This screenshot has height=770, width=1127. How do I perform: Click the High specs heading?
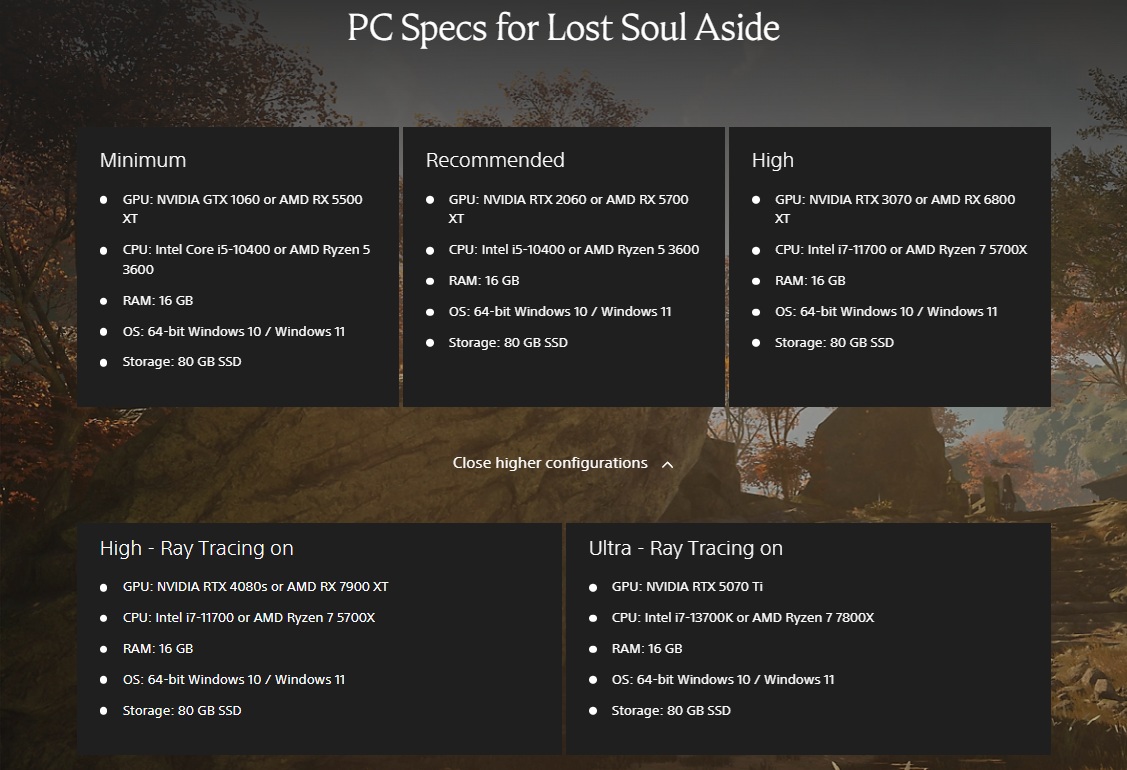point(773,160)
